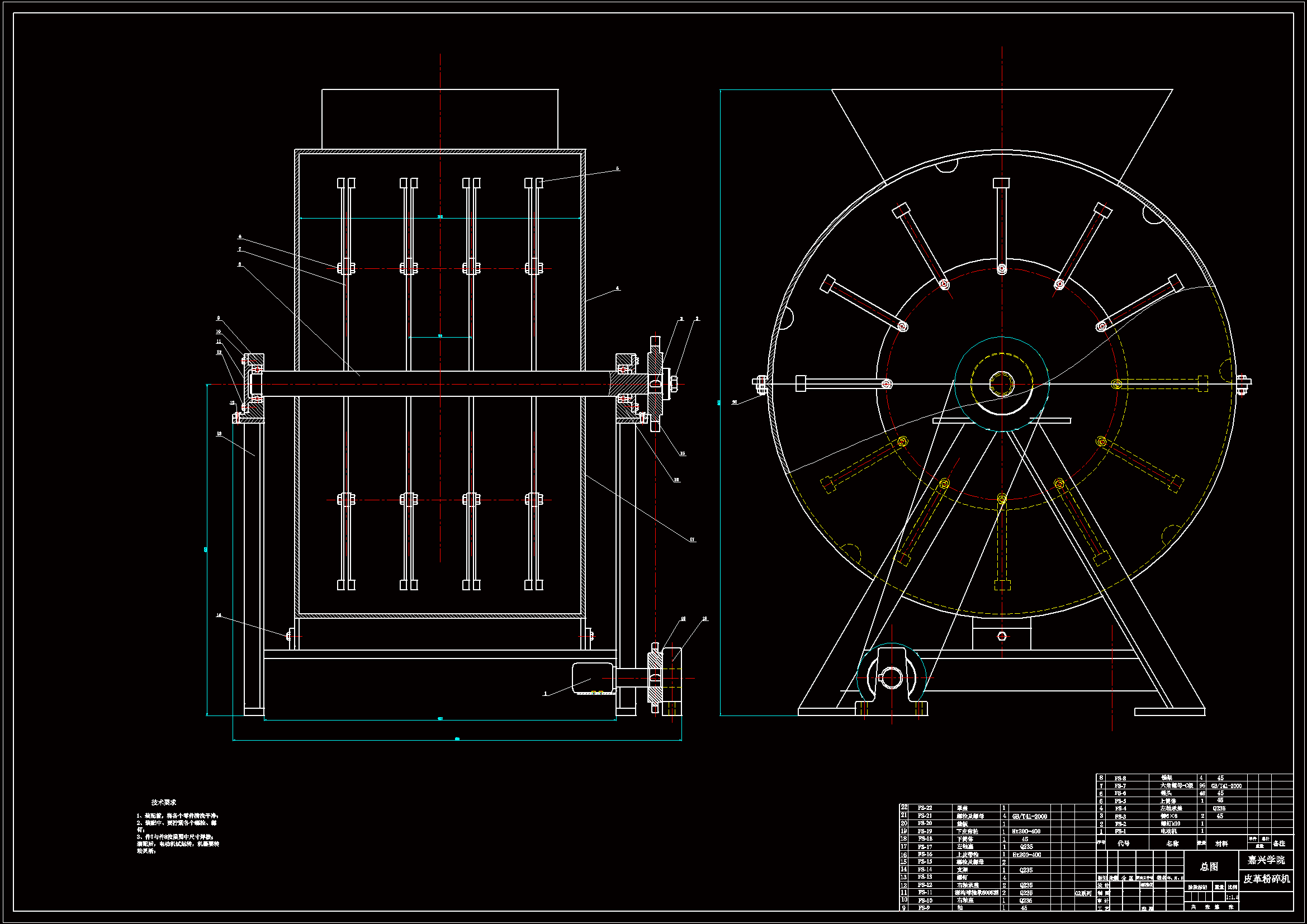This screenshot has height=924, width=1307.
Task: Click the motor body in front view
Action: pos(592,677)
